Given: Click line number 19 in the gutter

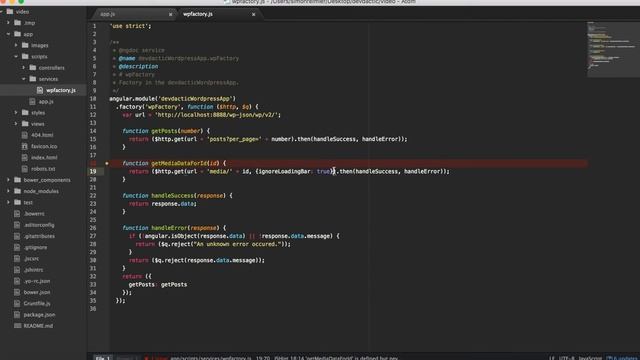Looking at the screenshot, I should coord(94,171).
